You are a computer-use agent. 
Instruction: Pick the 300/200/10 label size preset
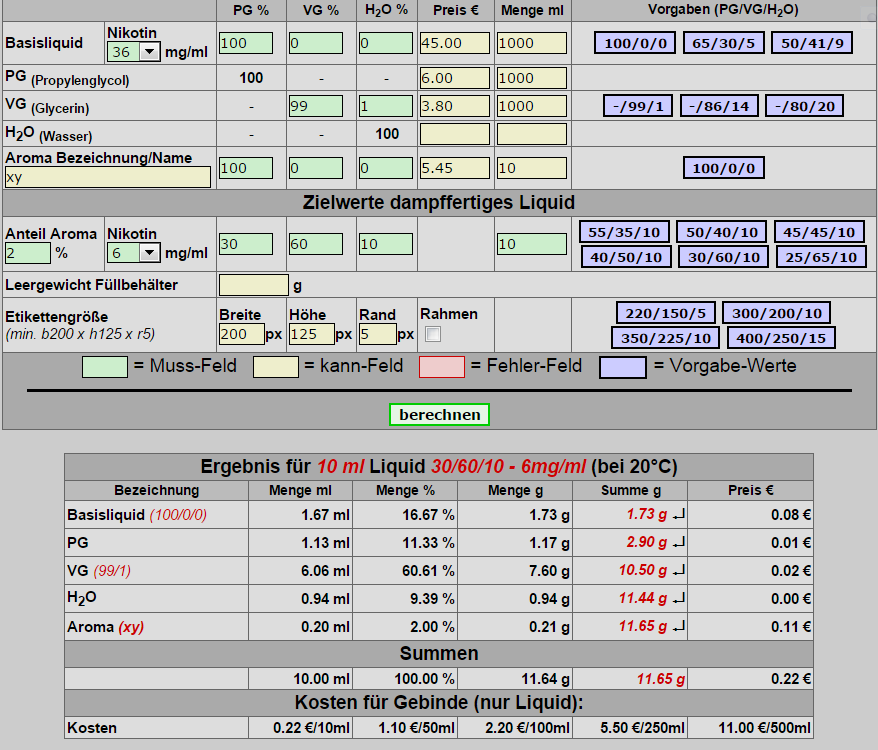[x=776, y=313]
